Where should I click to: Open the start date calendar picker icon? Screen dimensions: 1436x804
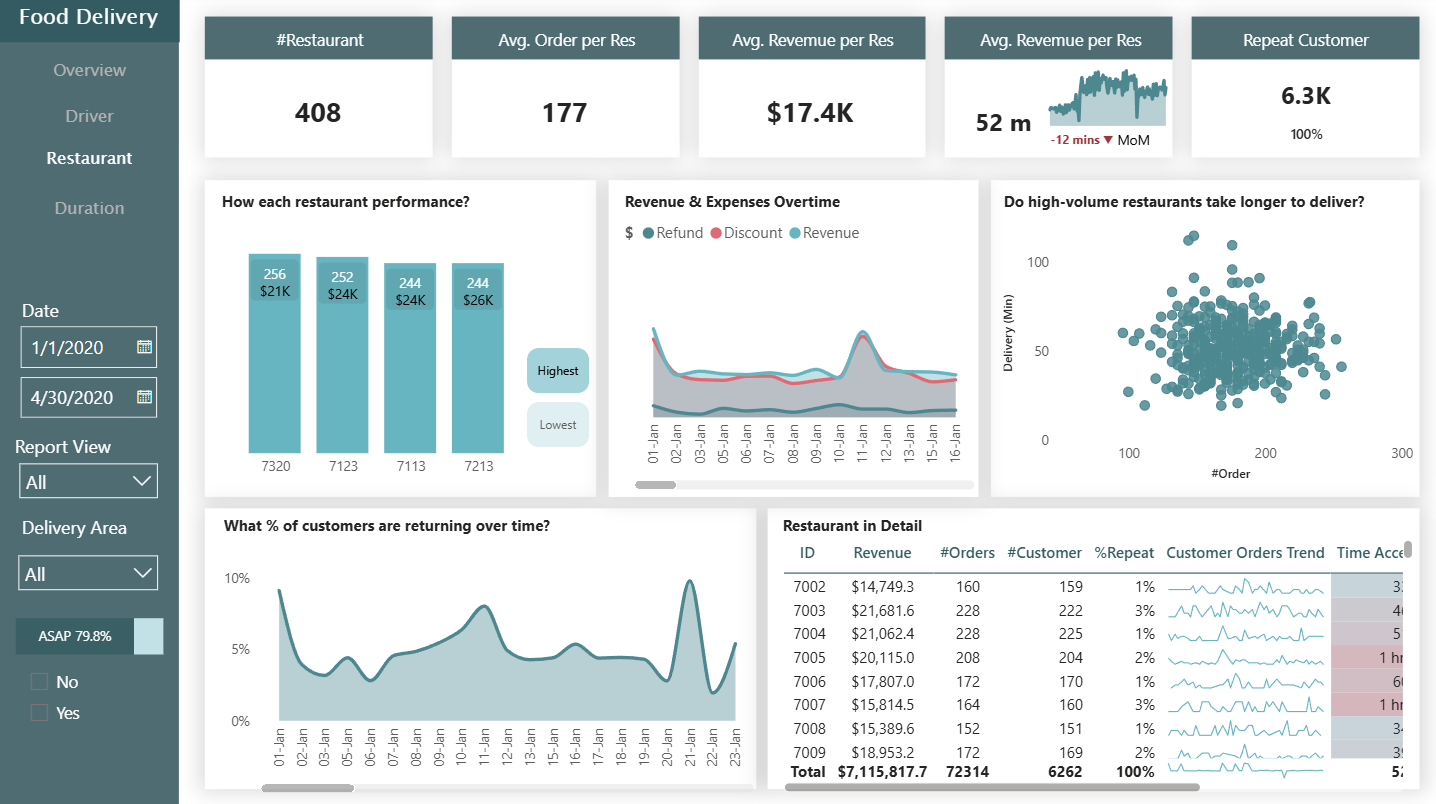tap(144, 347)
